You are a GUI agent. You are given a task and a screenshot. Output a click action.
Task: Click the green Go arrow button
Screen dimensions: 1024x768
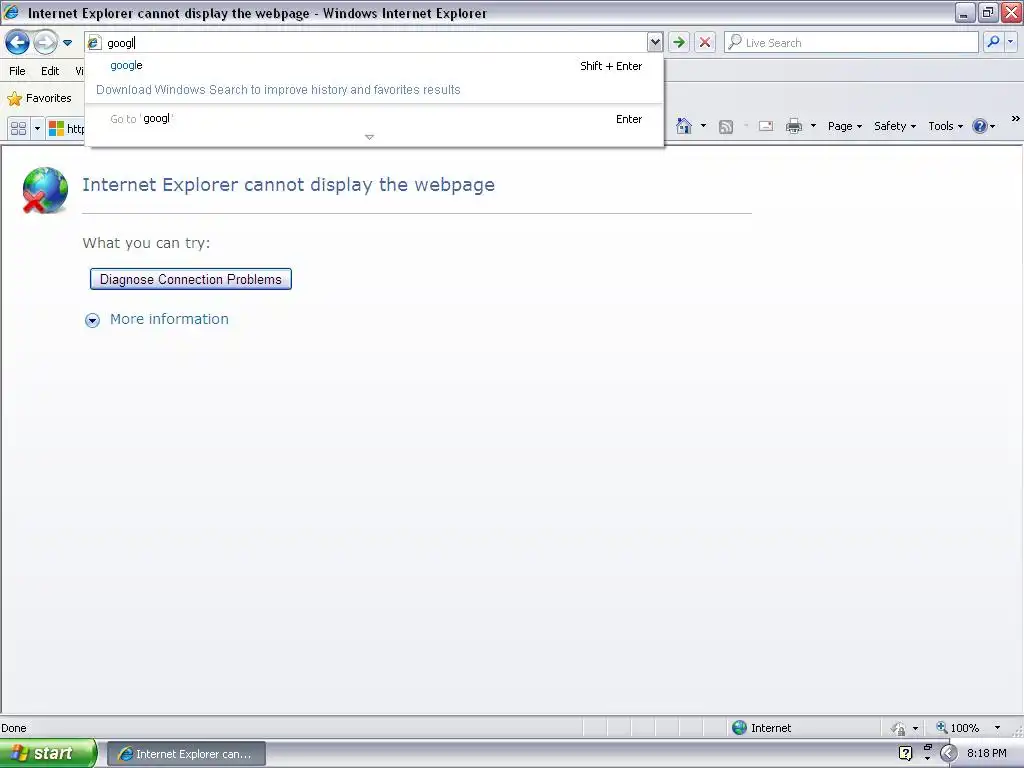click(679, 42)
